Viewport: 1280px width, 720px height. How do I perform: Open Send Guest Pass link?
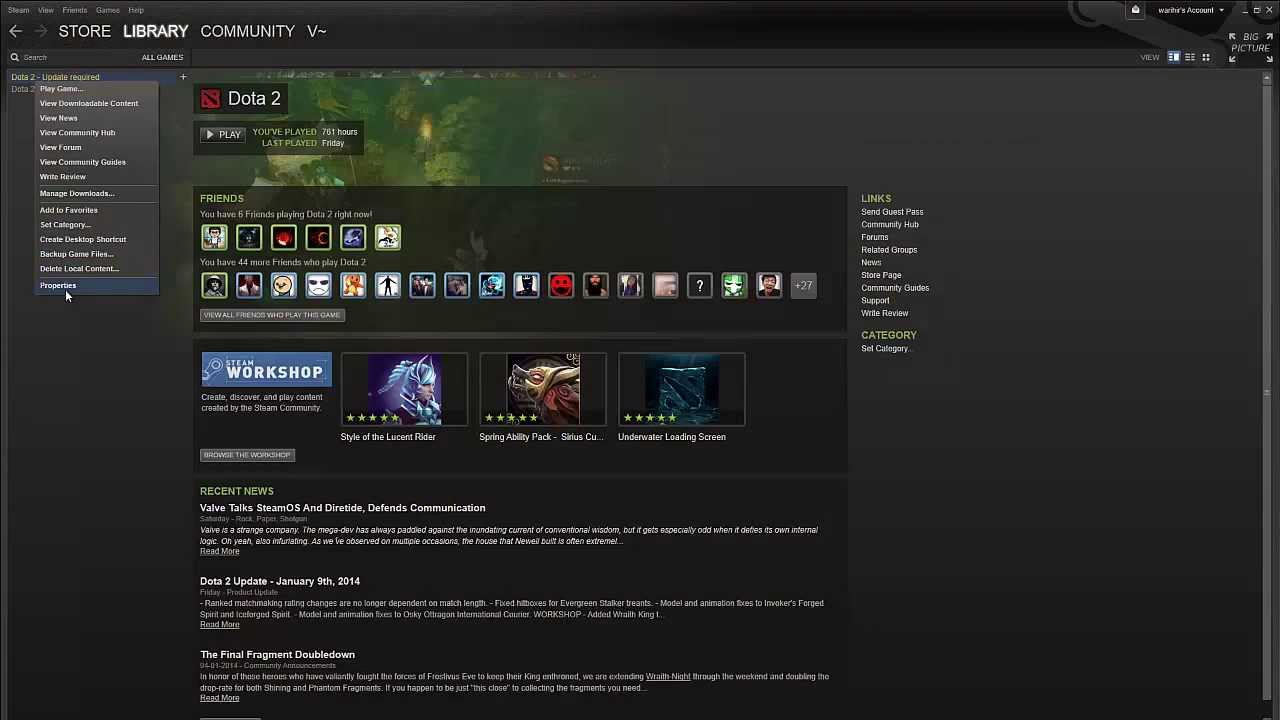click(x=892, y=212)
